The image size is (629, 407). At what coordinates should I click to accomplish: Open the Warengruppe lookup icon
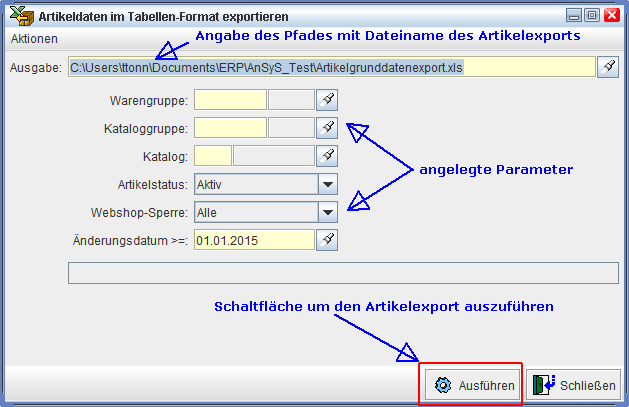[x=327, y=99]
